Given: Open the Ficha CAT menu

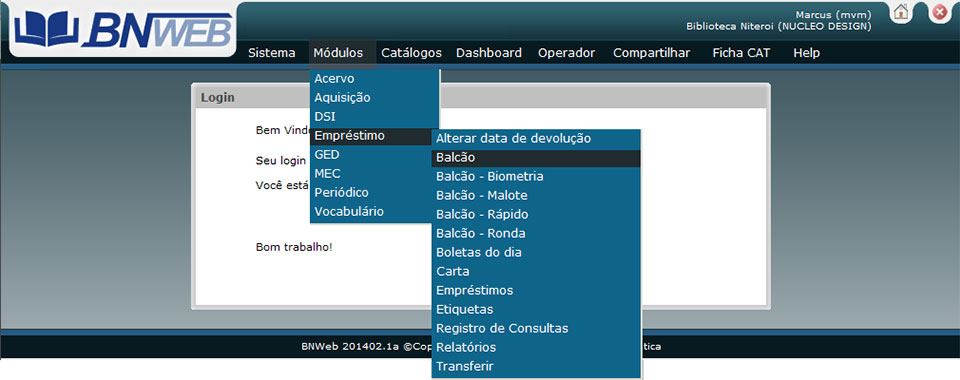Looking at the screenshot, I should click(x=741, y=53).
